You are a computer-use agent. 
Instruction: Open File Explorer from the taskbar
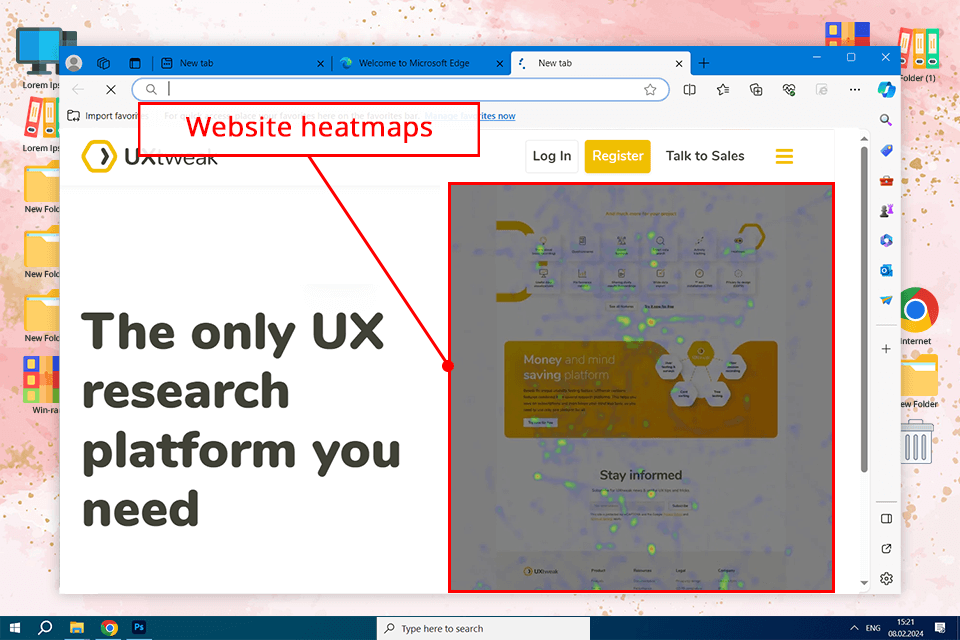(77, 628)
